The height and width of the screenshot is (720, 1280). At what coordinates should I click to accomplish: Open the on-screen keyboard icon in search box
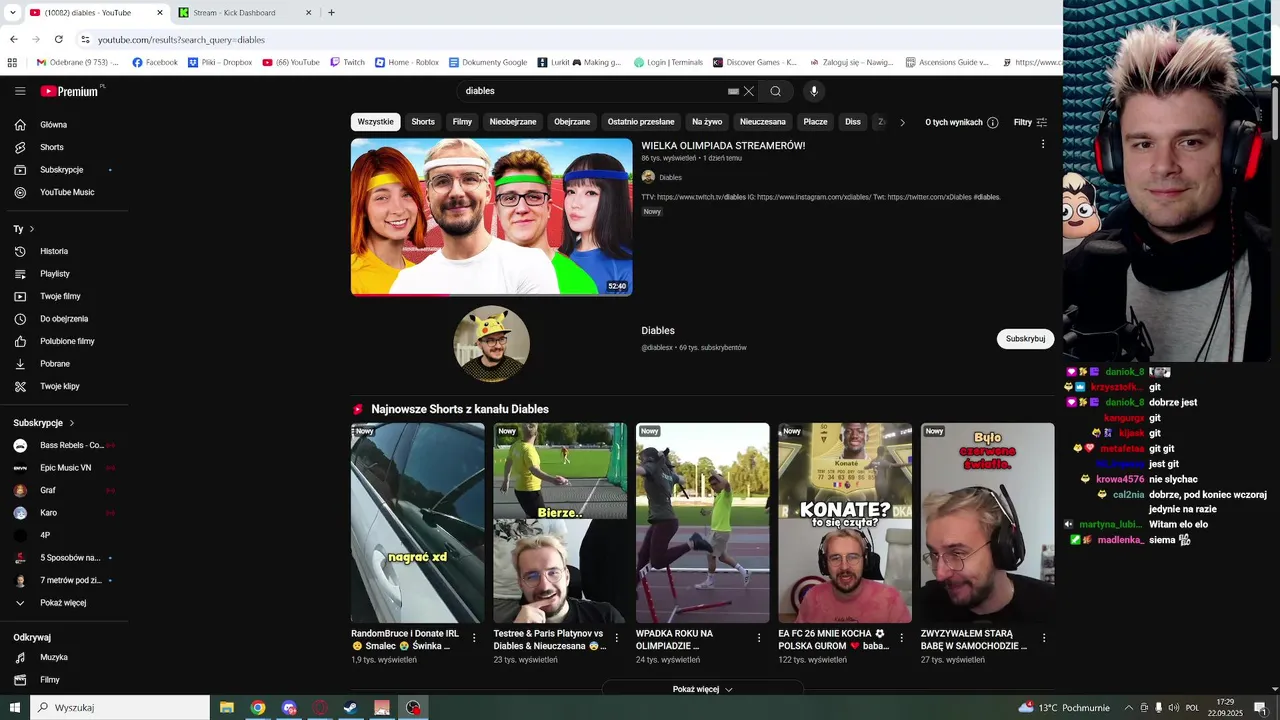733,91
